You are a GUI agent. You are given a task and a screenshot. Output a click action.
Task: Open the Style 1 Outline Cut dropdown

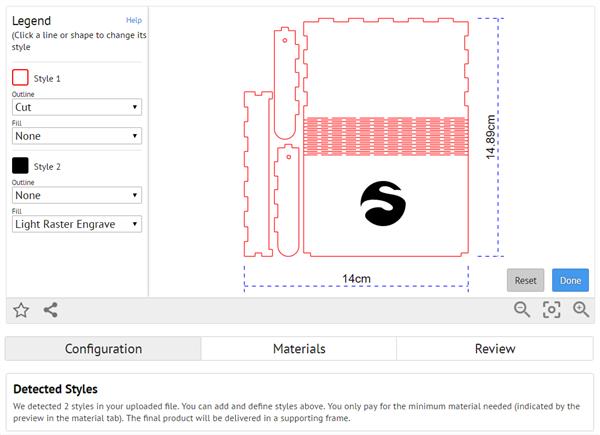pos(77,107)
